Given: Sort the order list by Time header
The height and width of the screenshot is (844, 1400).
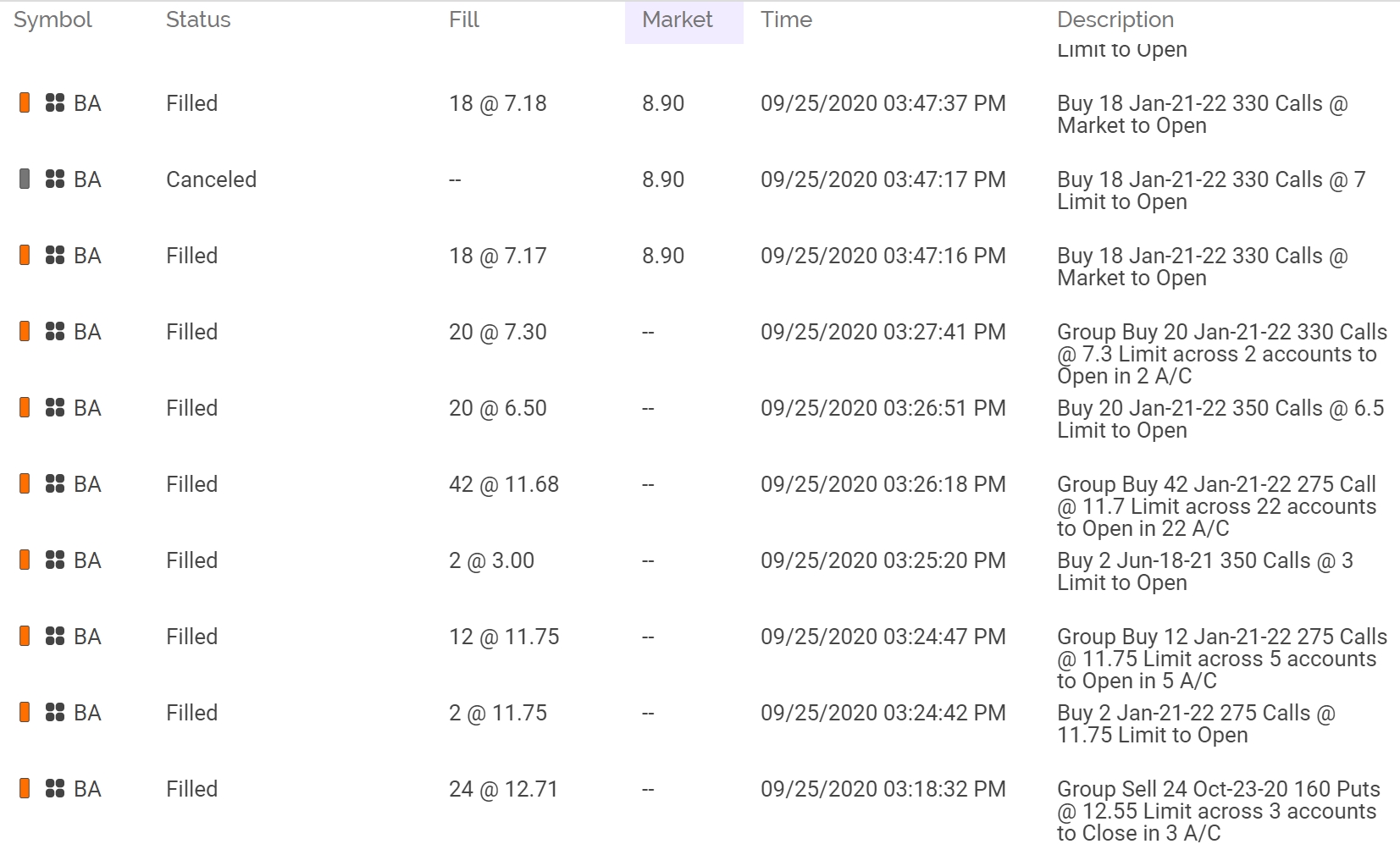Looking at the screenshot, I should (786, 19).
